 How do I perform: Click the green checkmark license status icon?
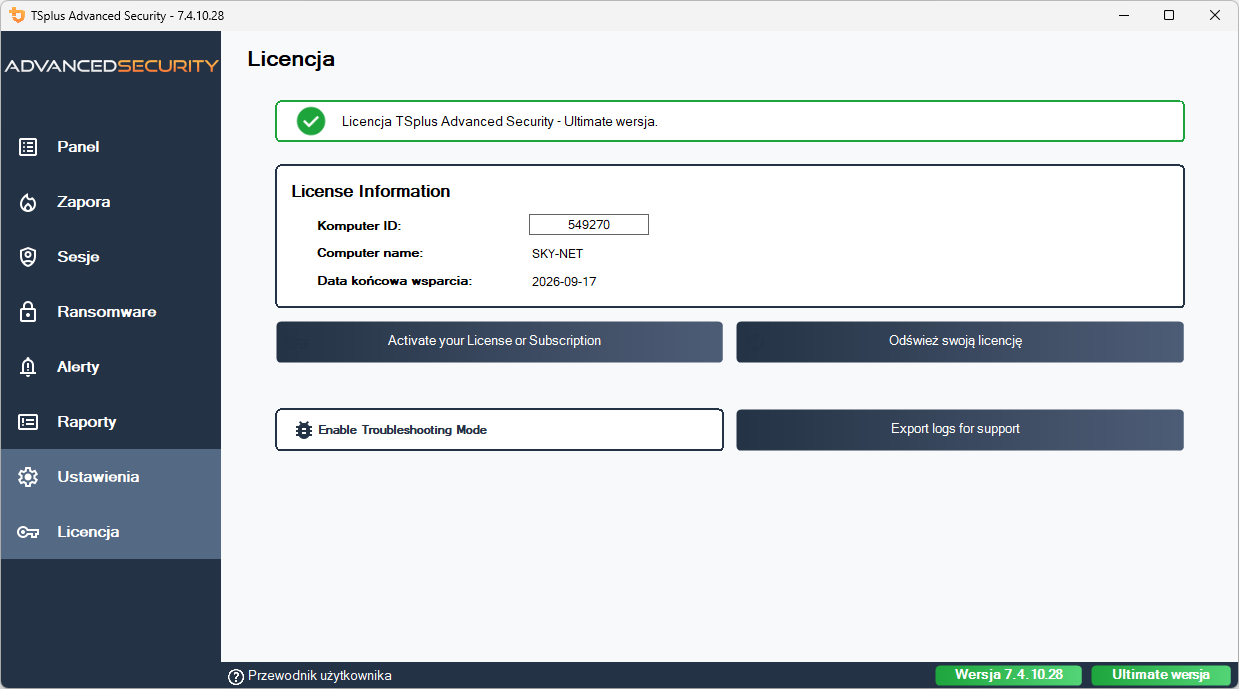coord(311,121)
